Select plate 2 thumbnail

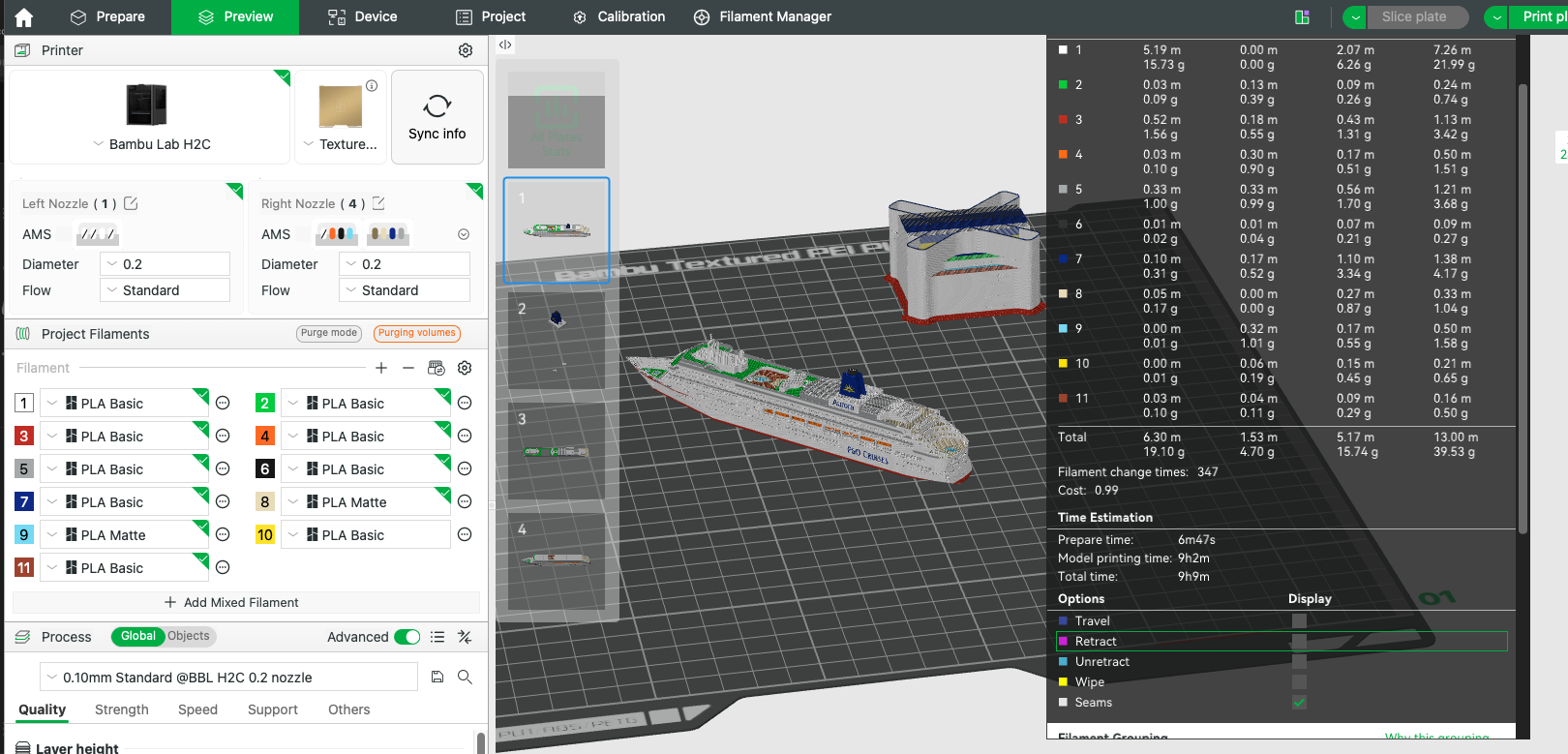[557, 342]
